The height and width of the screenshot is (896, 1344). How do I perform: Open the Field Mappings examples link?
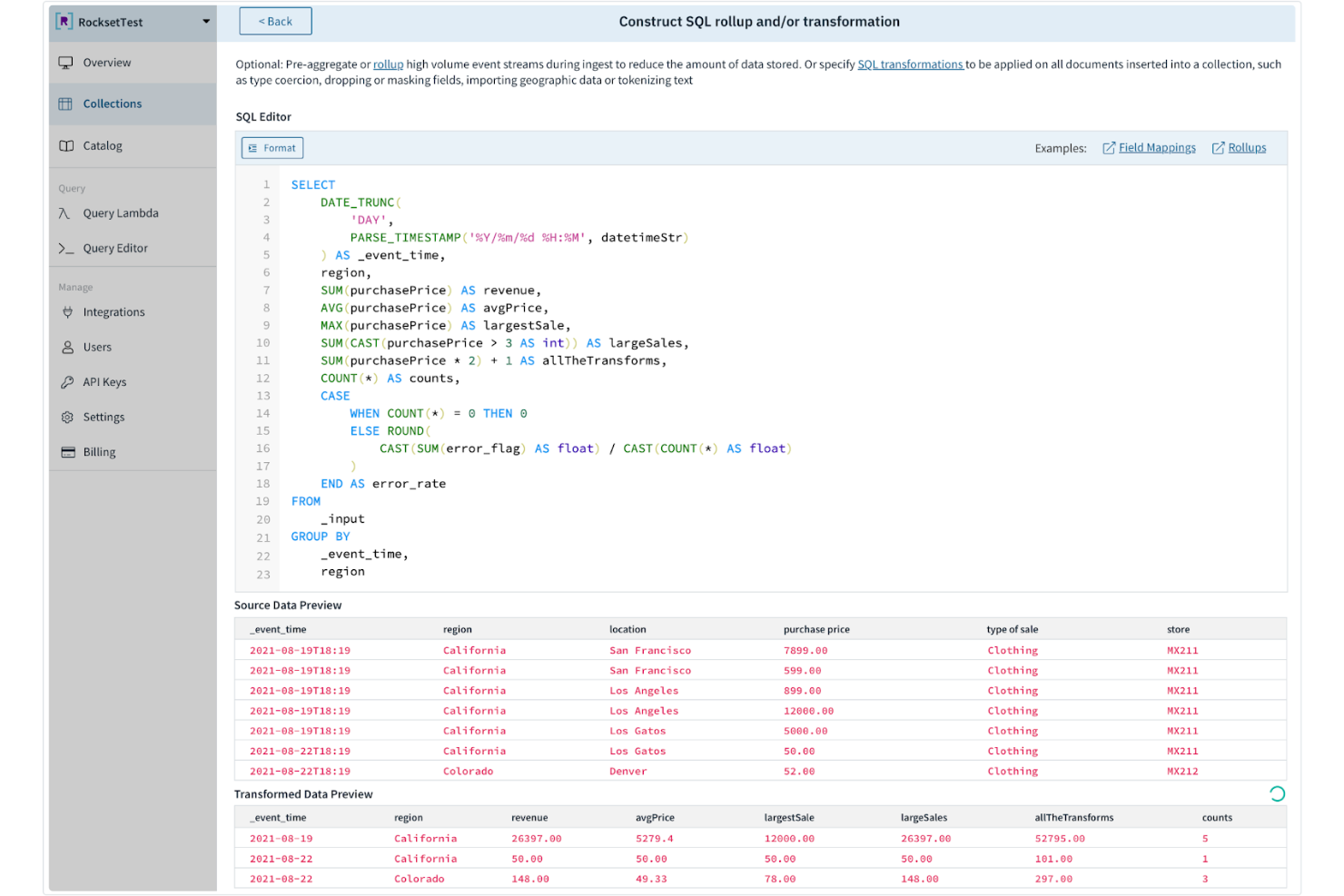click(1156, 148)
